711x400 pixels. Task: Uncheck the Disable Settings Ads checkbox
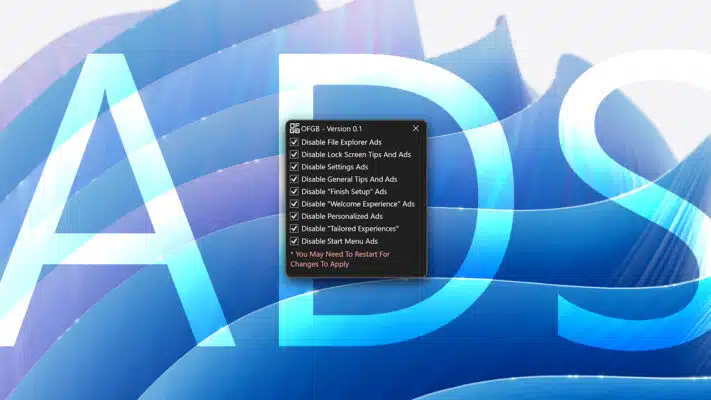tap(294, 167)
